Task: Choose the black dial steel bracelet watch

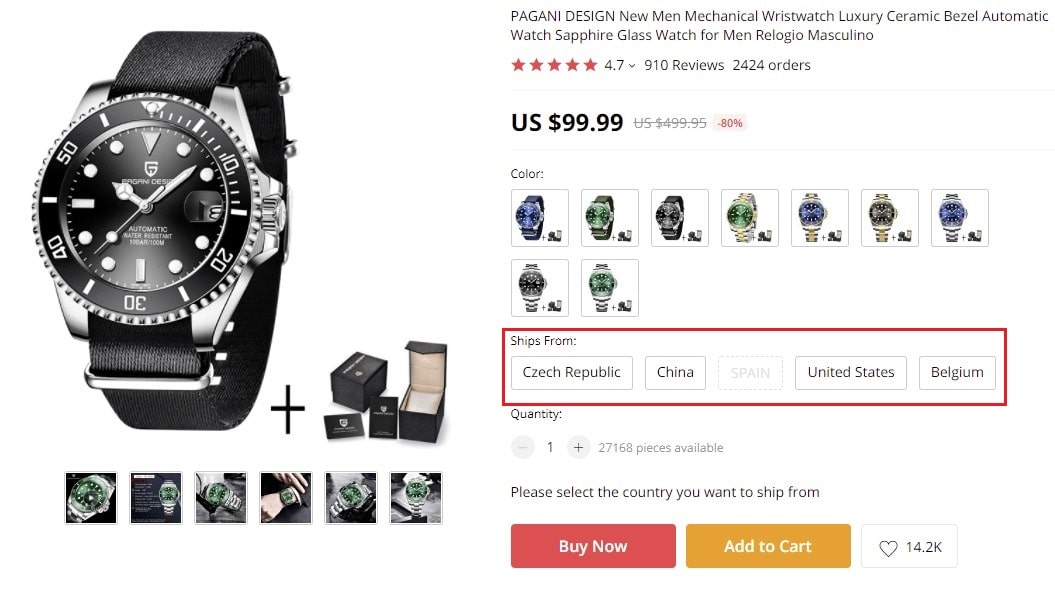Action: [x=540, y=287]
